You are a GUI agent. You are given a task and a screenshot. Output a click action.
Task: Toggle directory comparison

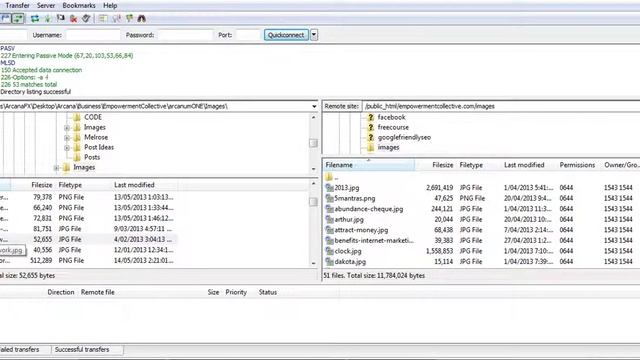[117, 18]
